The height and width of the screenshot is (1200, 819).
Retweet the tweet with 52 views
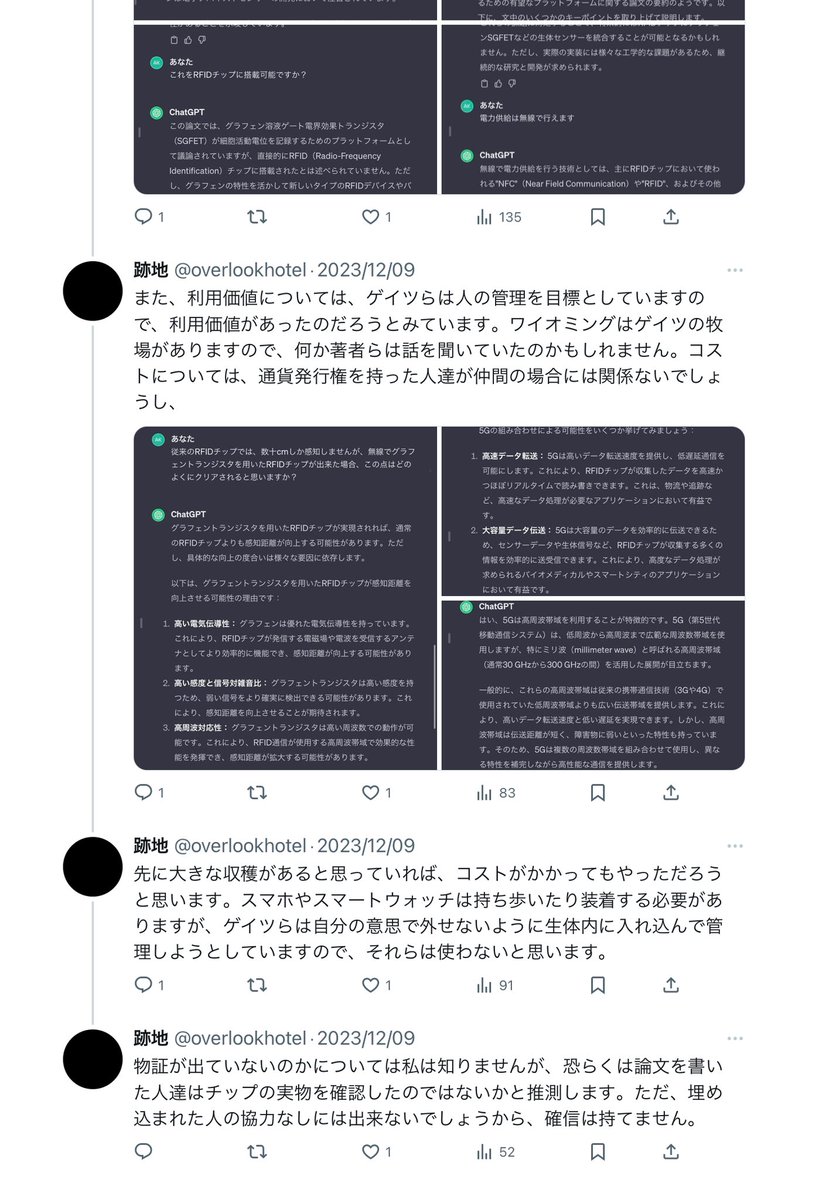256,1151
